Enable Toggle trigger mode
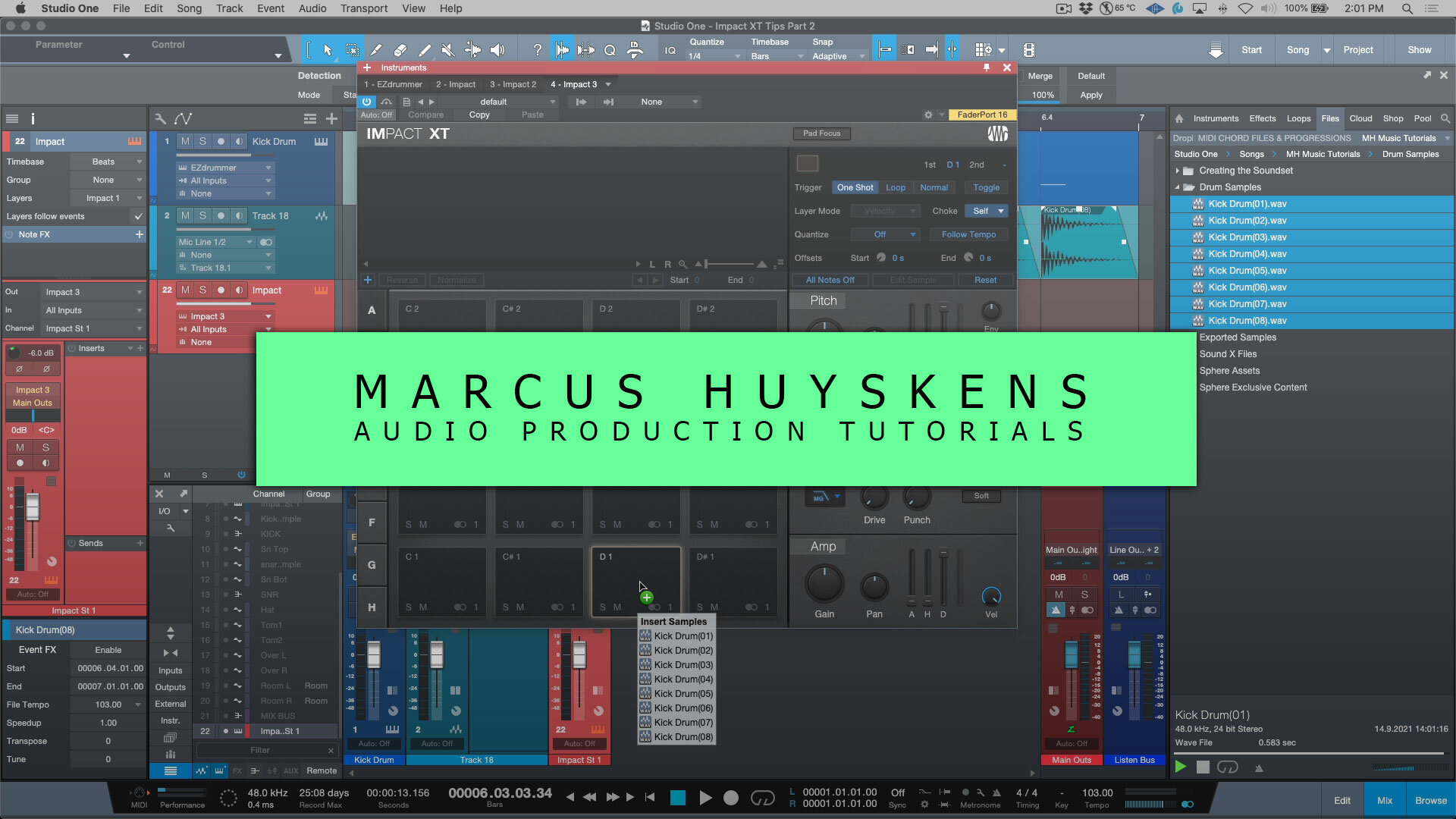Viewport: 1456px width, 819px height. [x=986, y=187]
